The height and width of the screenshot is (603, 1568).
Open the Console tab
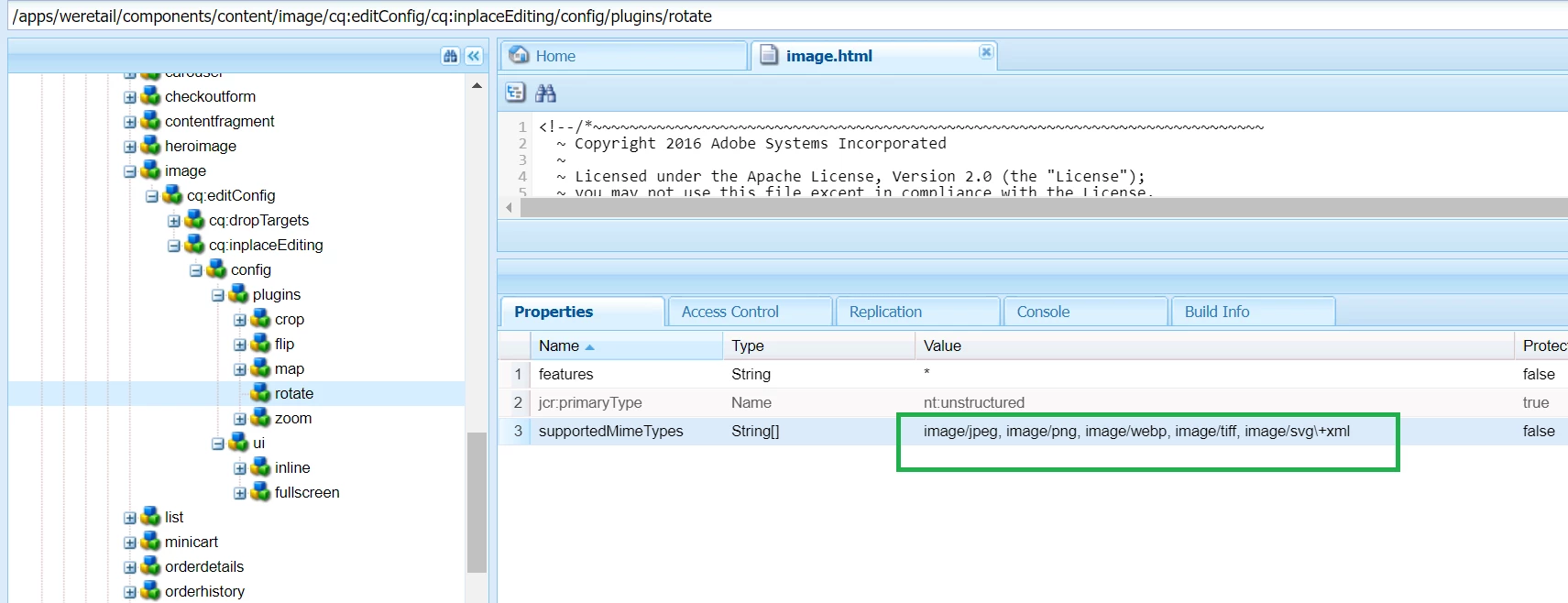click(x=1086, y=312)
